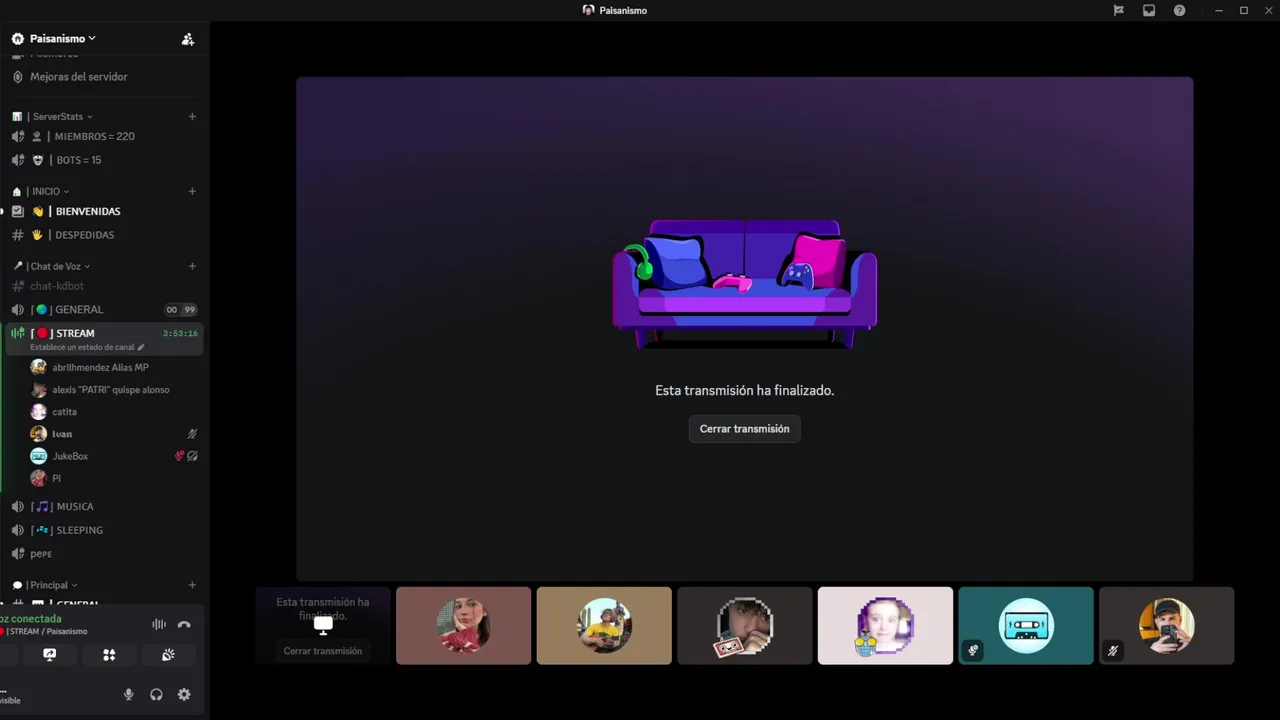
Task: Click deafened icon on JukeBox tile
Action: coord(973,650)
